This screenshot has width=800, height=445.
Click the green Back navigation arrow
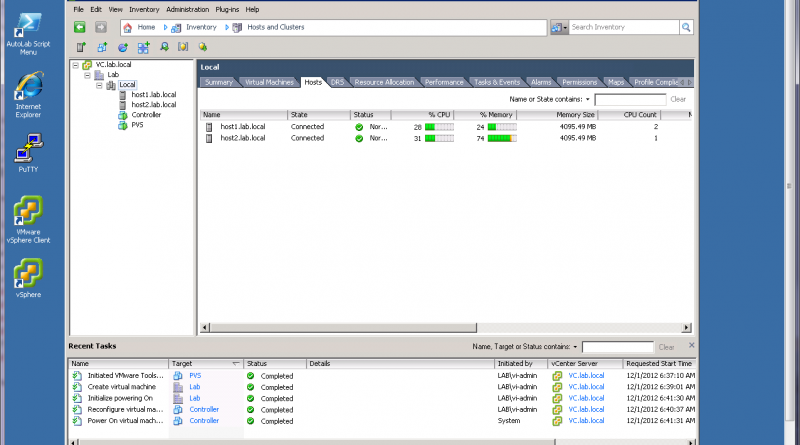(80, 28)
